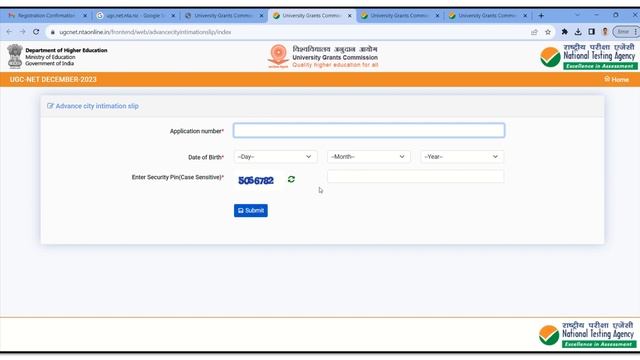Click the tab search chevron icon
Viewport: 640px width, 360px height.
pos(577,15)
